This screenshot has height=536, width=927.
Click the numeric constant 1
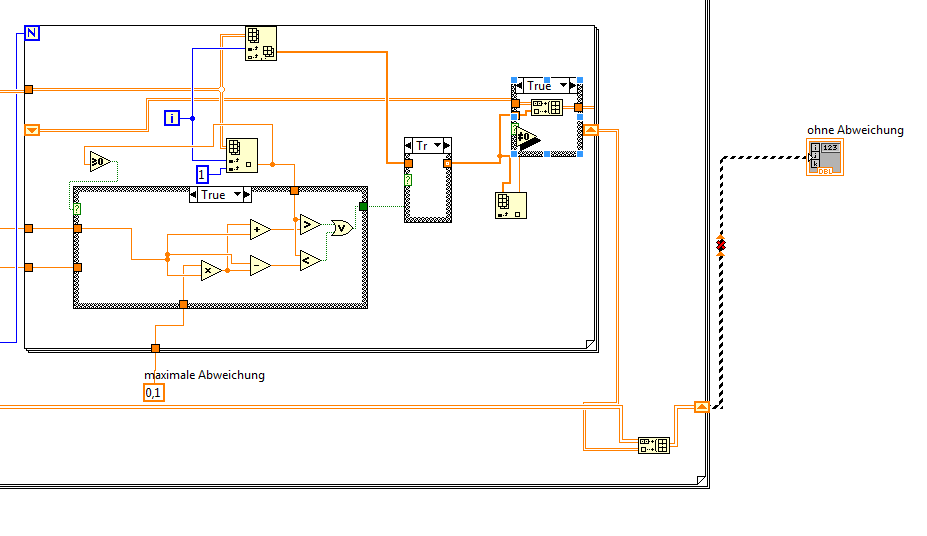202,175
